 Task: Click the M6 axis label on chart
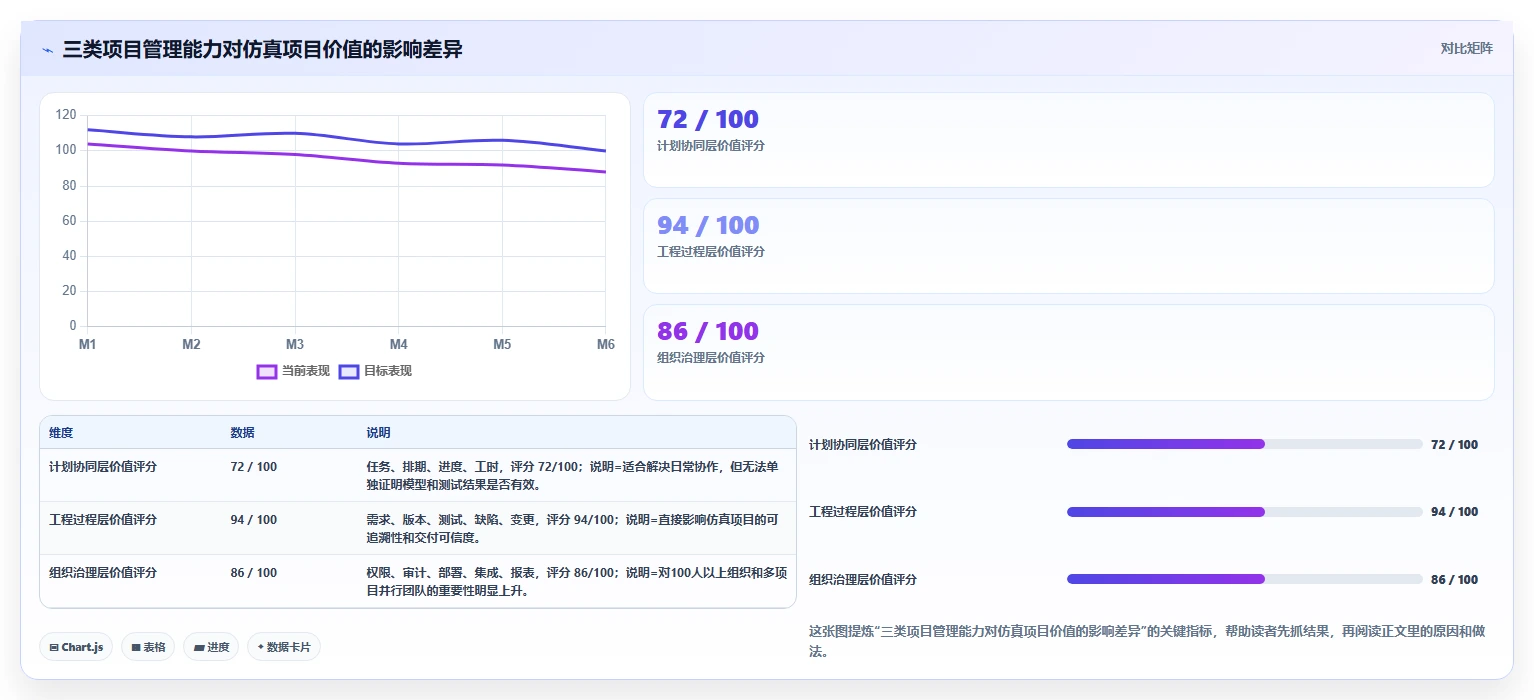pos(606,345)
